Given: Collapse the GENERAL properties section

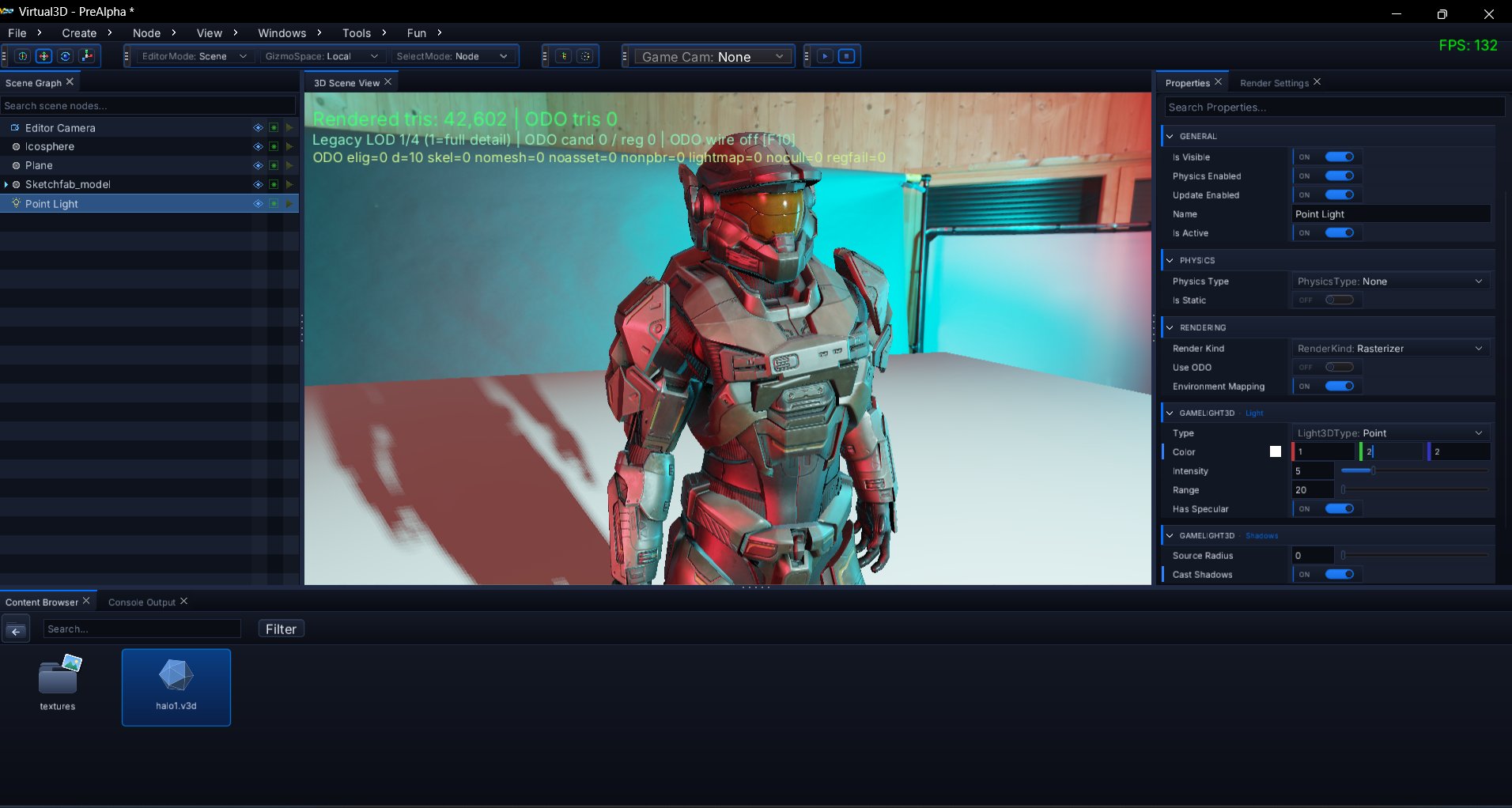Looking at the screenshot, I should tap(1170, 136).
